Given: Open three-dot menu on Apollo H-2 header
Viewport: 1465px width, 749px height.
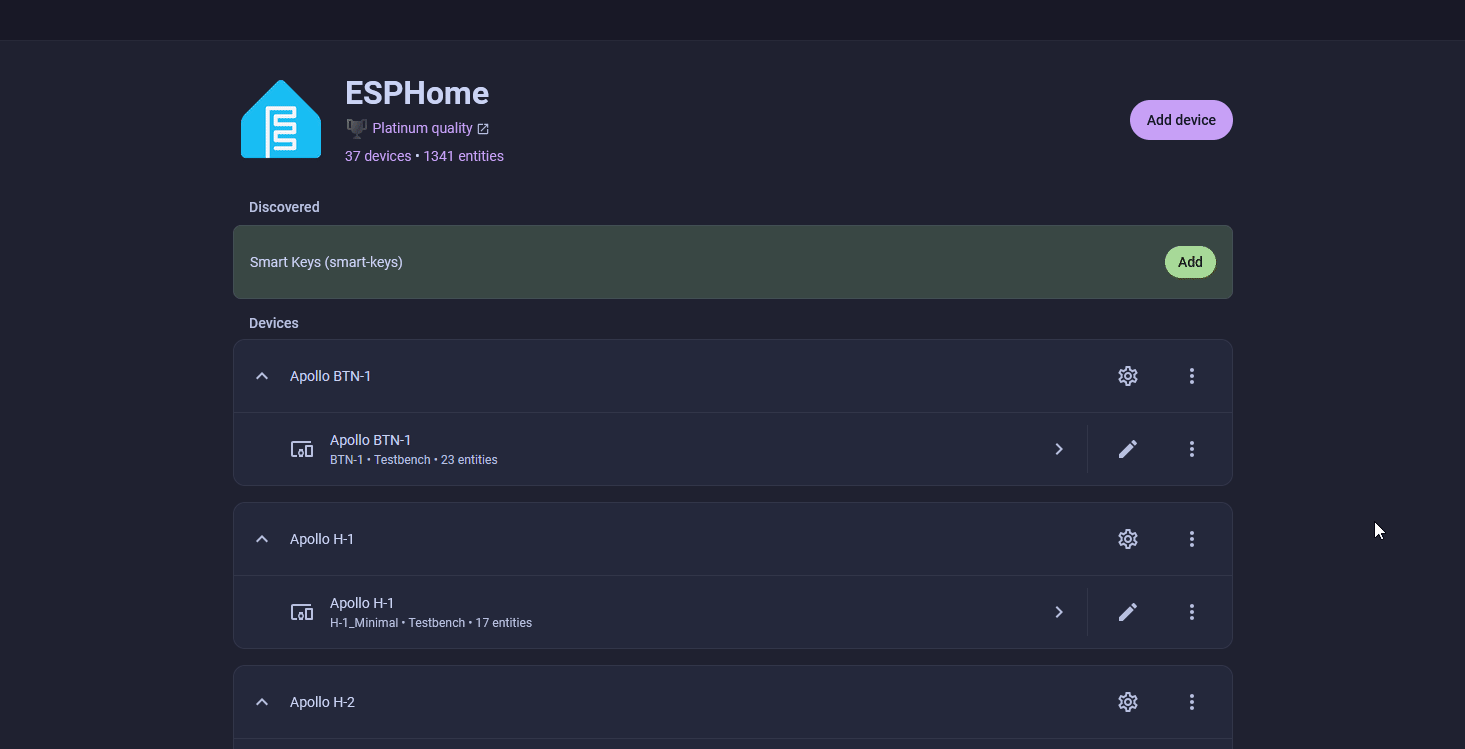Looking at the screenshot, I should (x=1191, y=702).
